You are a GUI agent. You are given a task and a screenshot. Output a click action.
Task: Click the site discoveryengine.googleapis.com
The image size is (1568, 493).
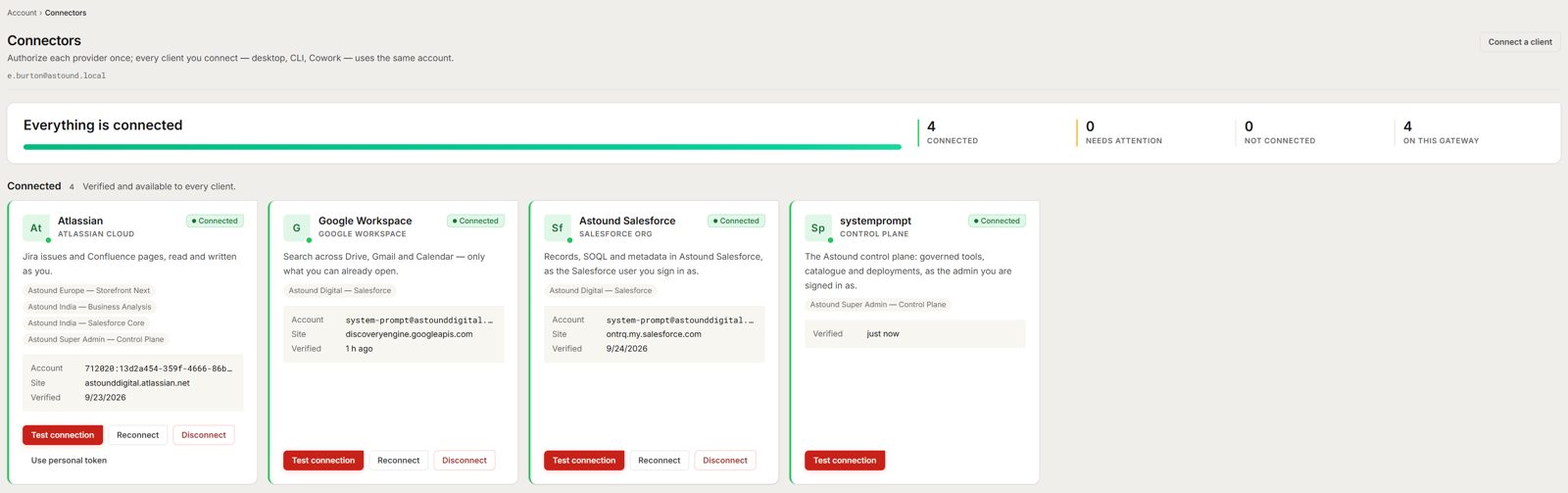(409, 334)
